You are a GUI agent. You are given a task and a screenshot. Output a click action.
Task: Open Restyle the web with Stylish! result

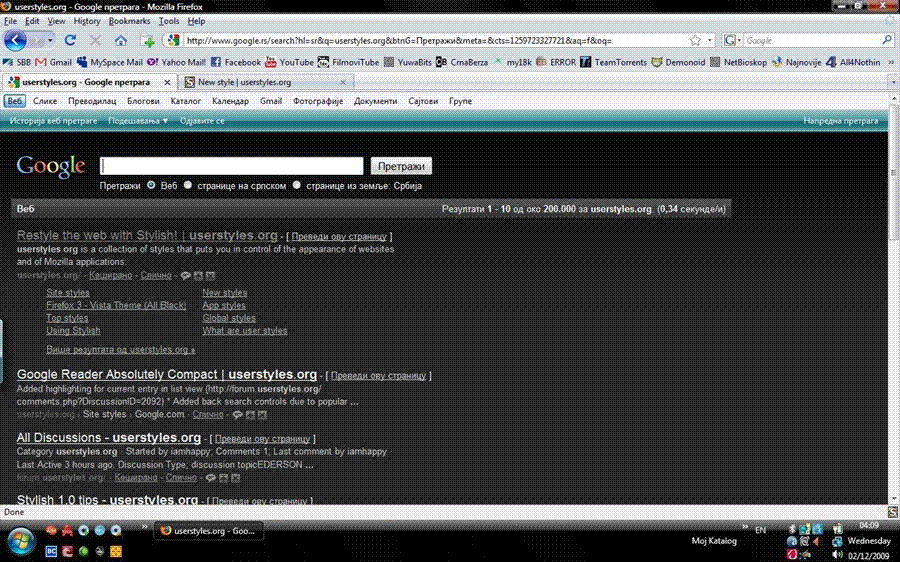(147, 235)
